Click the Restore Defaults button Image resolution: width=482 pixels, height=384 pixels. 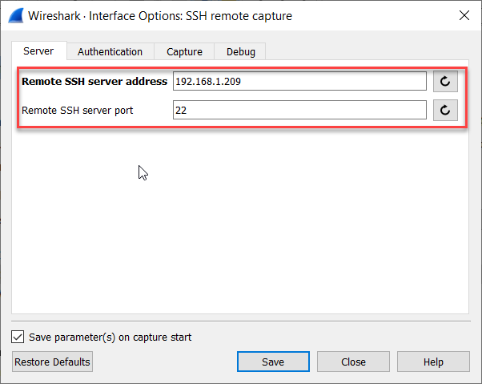pos(52,362)
